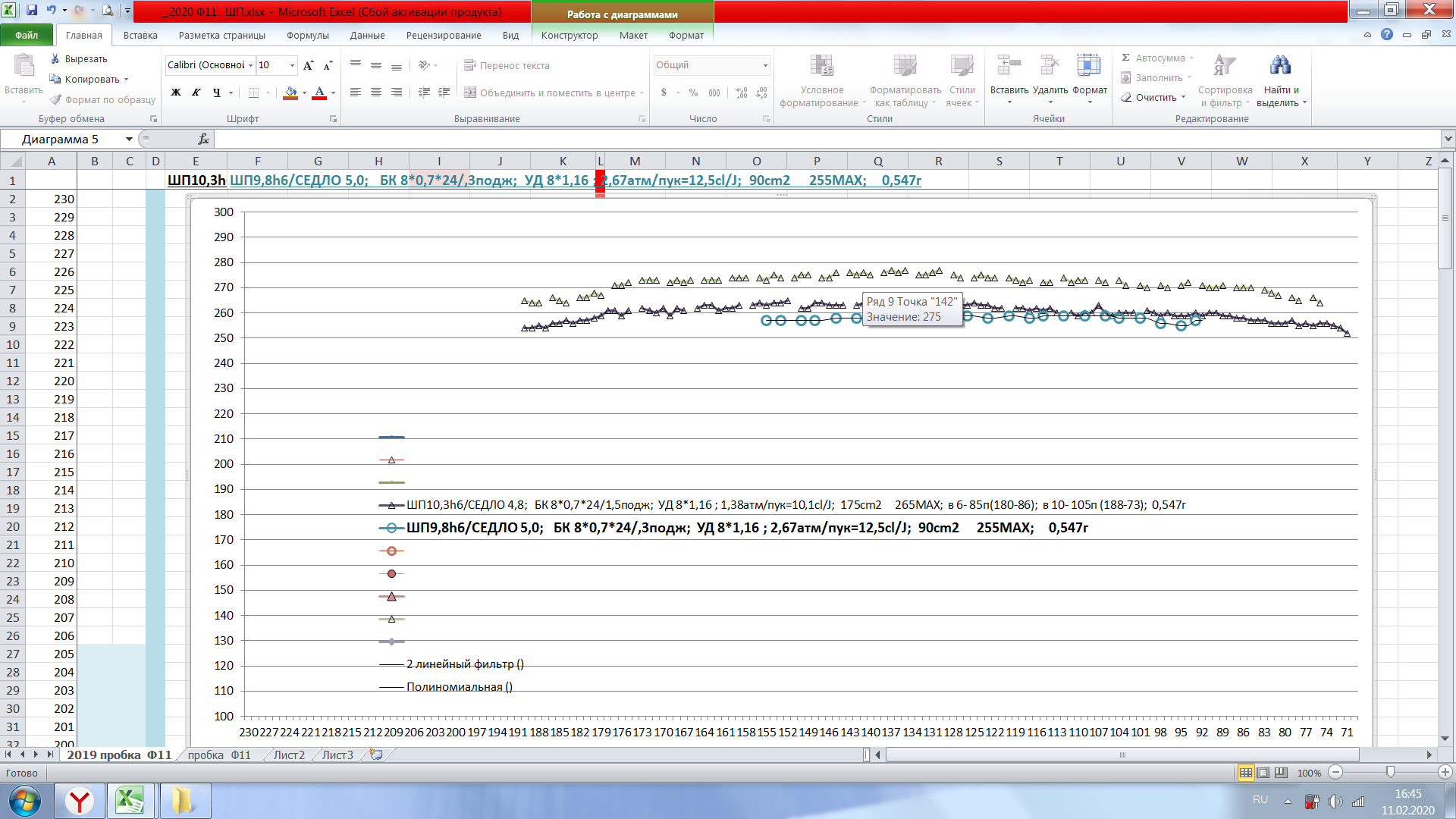Image resolution: width=1456 pixels, height=819 pixels.
Task: Switch to Page Layout view in status bar
Action: click(1263, 773)
